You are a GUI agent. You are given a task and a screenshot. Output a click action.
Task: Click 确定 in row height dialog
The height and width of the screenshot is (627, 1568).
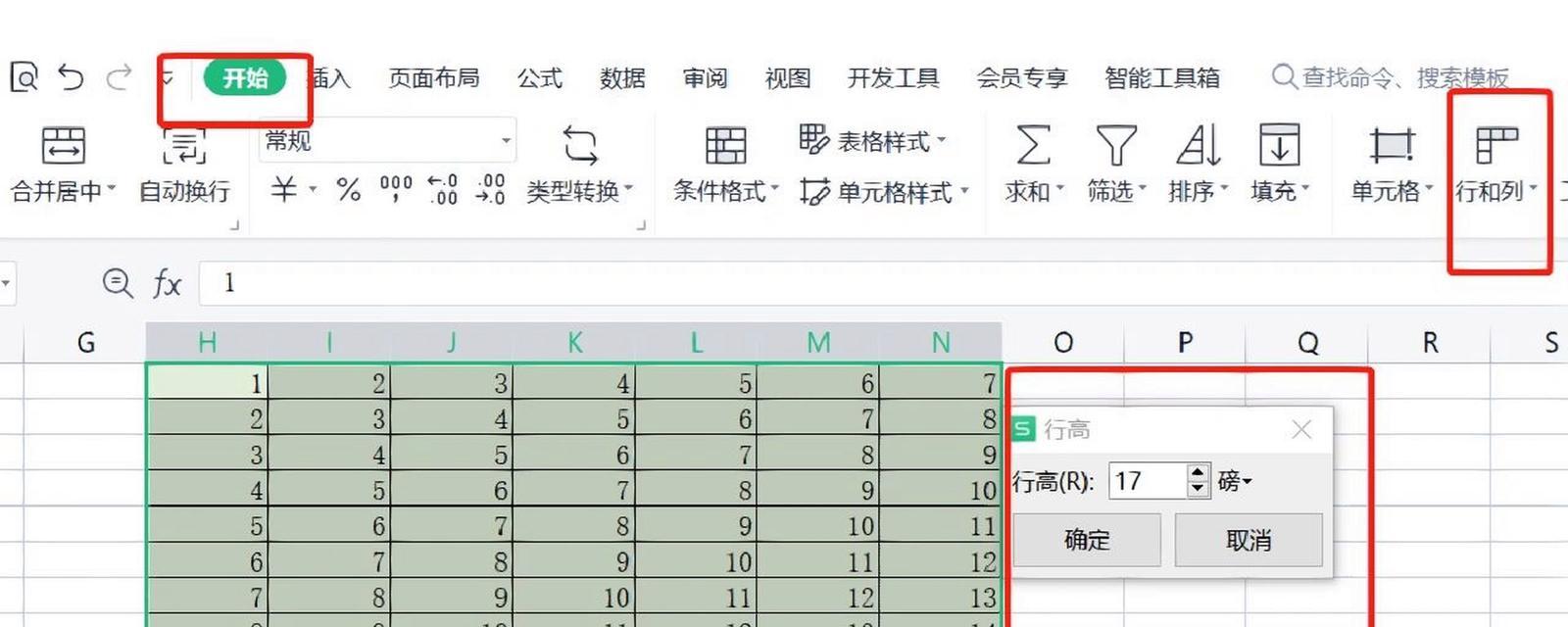[x=1087, y=540]
